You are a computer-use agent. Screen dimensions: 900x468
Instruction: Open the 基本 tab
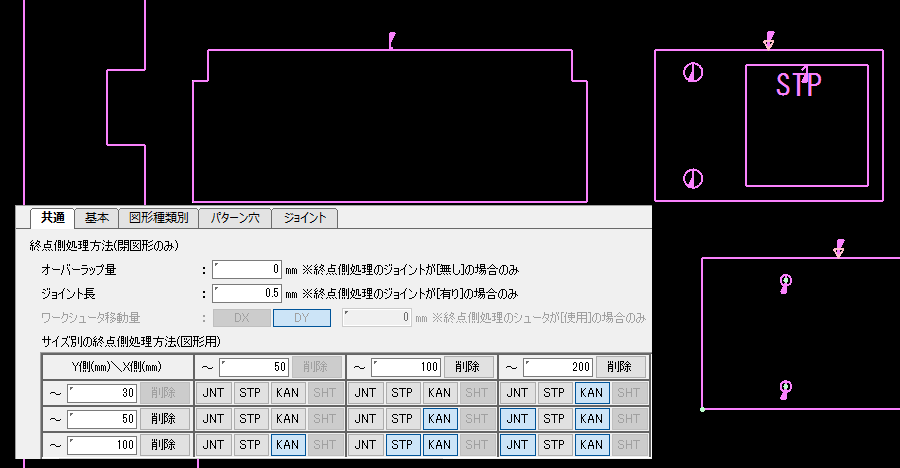pos(96,218)
